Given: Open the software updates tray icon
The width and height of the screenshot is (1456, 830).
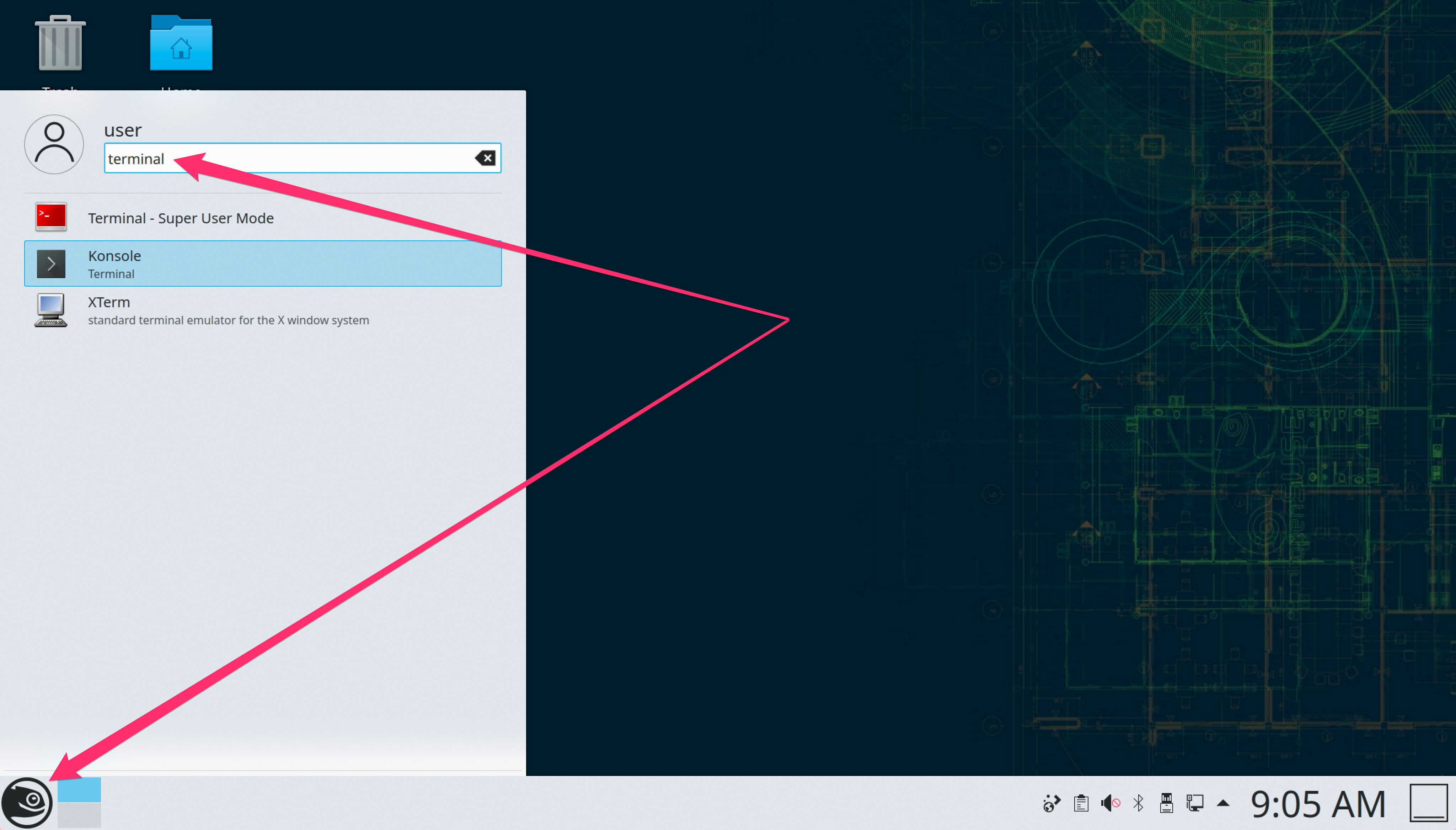Looking at the screenshot, I should coord(1051,803).
